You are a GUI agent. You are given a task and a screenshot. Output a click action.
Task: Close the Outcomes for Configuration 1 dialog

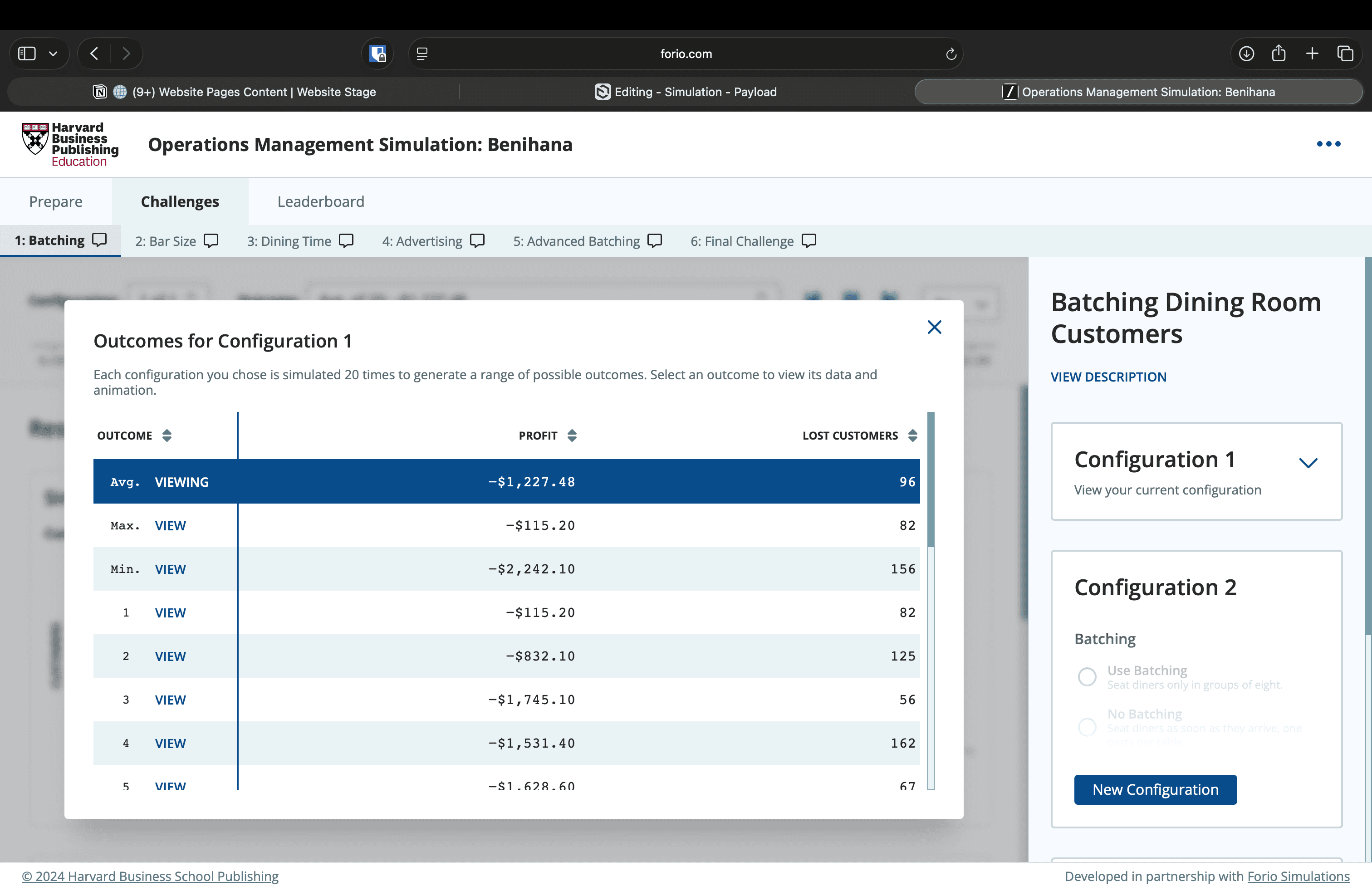pyautogui.click(x=934, y=328)
